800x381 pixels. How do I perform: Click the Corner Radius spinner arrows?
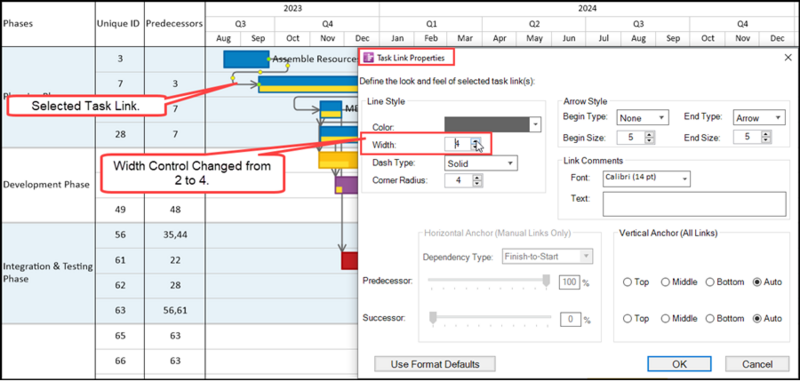[477, 180]
